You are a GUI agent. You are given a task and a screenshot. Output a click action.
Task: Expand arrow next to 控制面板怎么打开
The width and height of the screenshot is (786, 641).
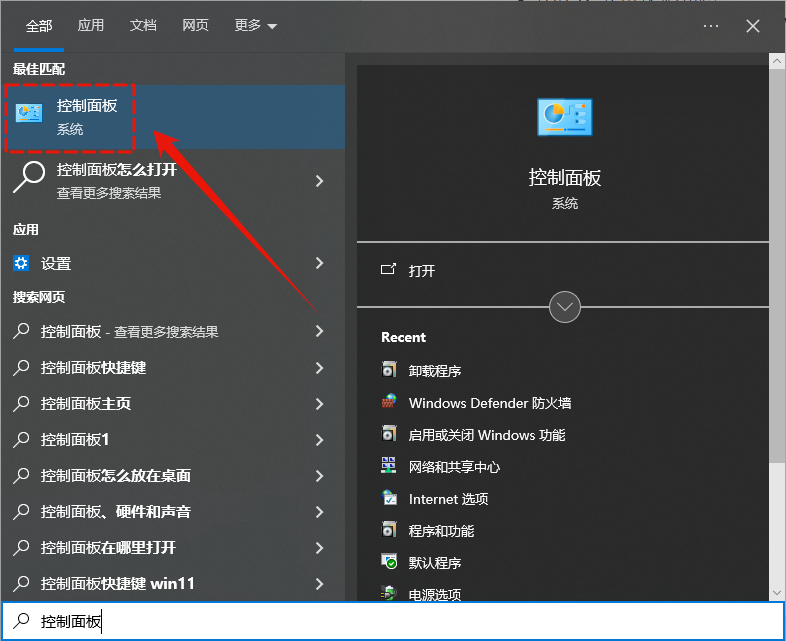coord(320,181)
